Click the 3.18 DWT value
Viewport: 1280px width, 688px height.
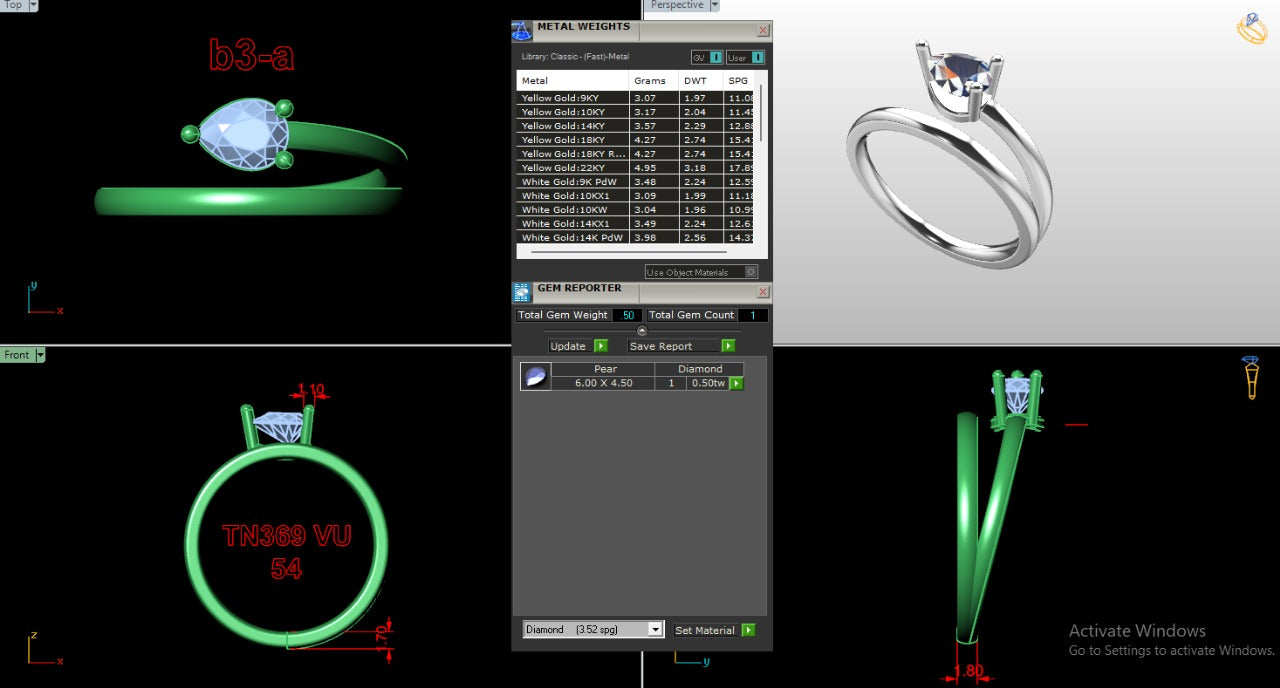pos(695,168)
